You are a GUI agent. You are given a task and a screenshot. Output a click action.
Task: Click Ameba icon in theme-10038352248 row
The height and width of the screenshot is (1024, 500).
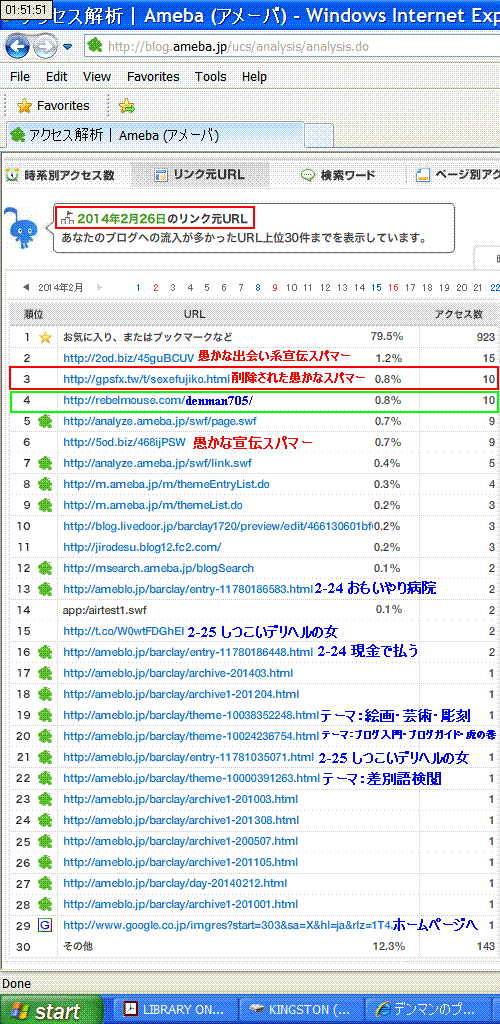[44, 715]
